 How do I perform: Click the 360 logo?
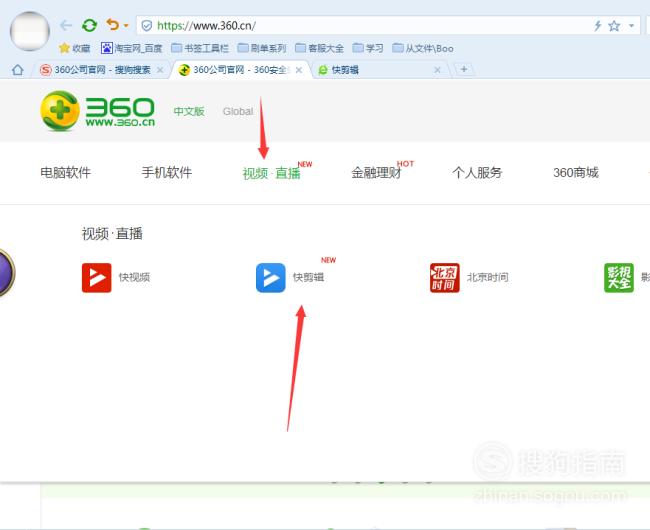97,111
